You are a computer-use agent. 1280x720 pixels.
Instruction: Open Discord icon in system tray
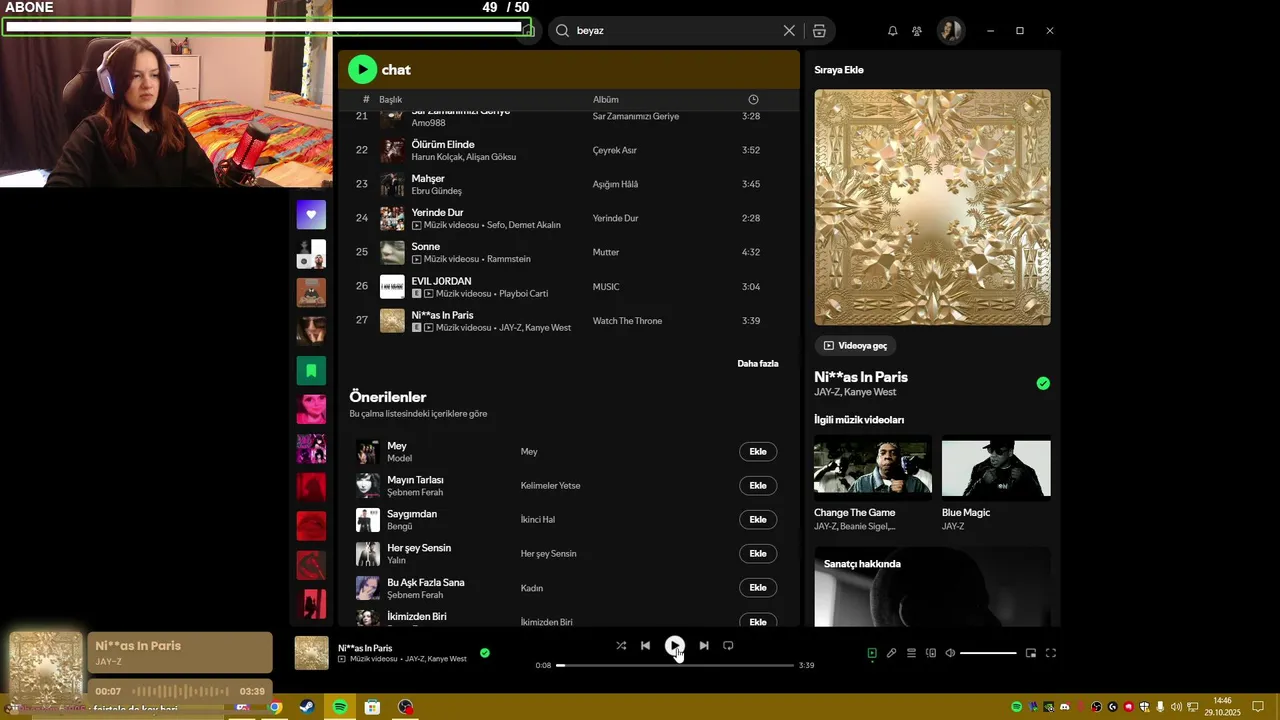tap(1065, 707)
